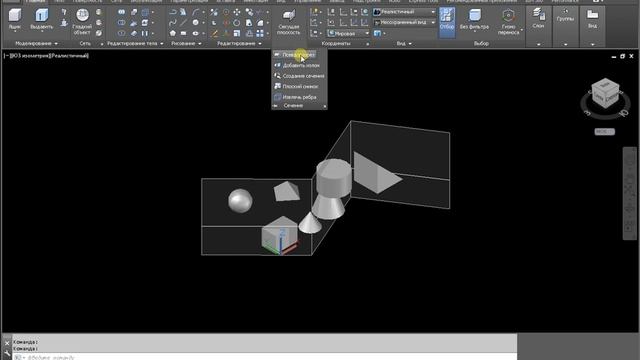Select the Rectangle drawing tool
Image resolution: width=640 pixels, height=360 pixels.
184,33
